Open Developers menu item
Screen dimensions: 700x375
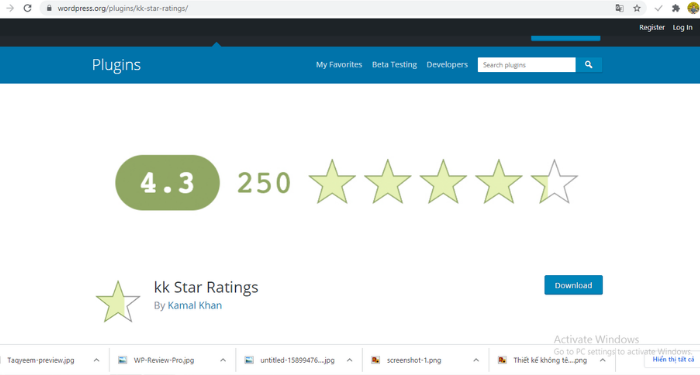(447, 65)
